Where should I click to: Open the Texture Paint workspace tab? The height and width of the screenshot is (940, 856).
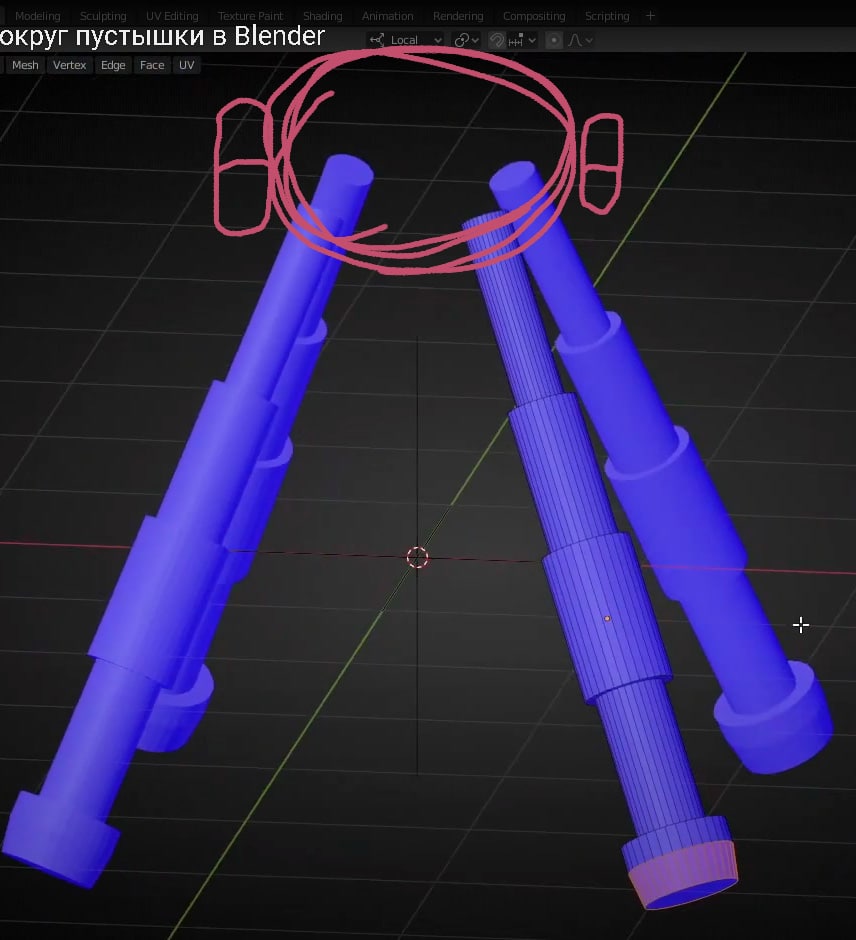(251, 16)
